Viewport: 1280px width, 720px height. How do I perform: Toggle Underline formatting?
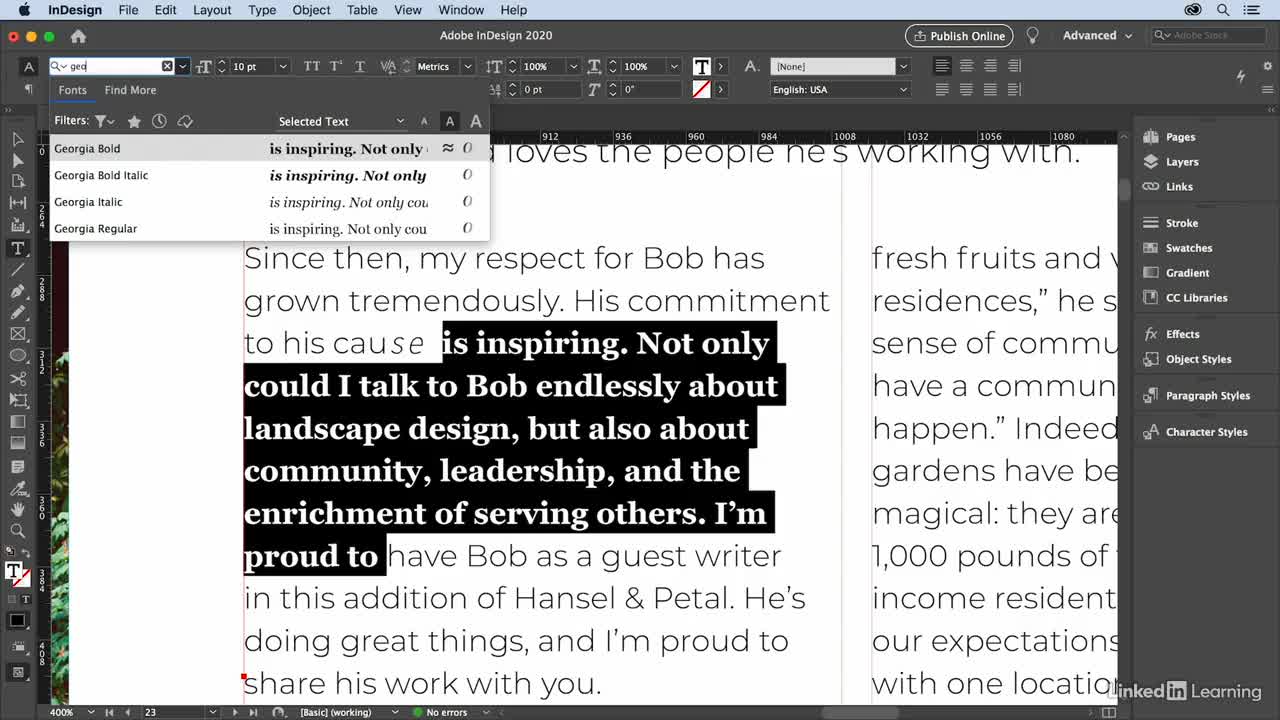(x=360, y=66)
